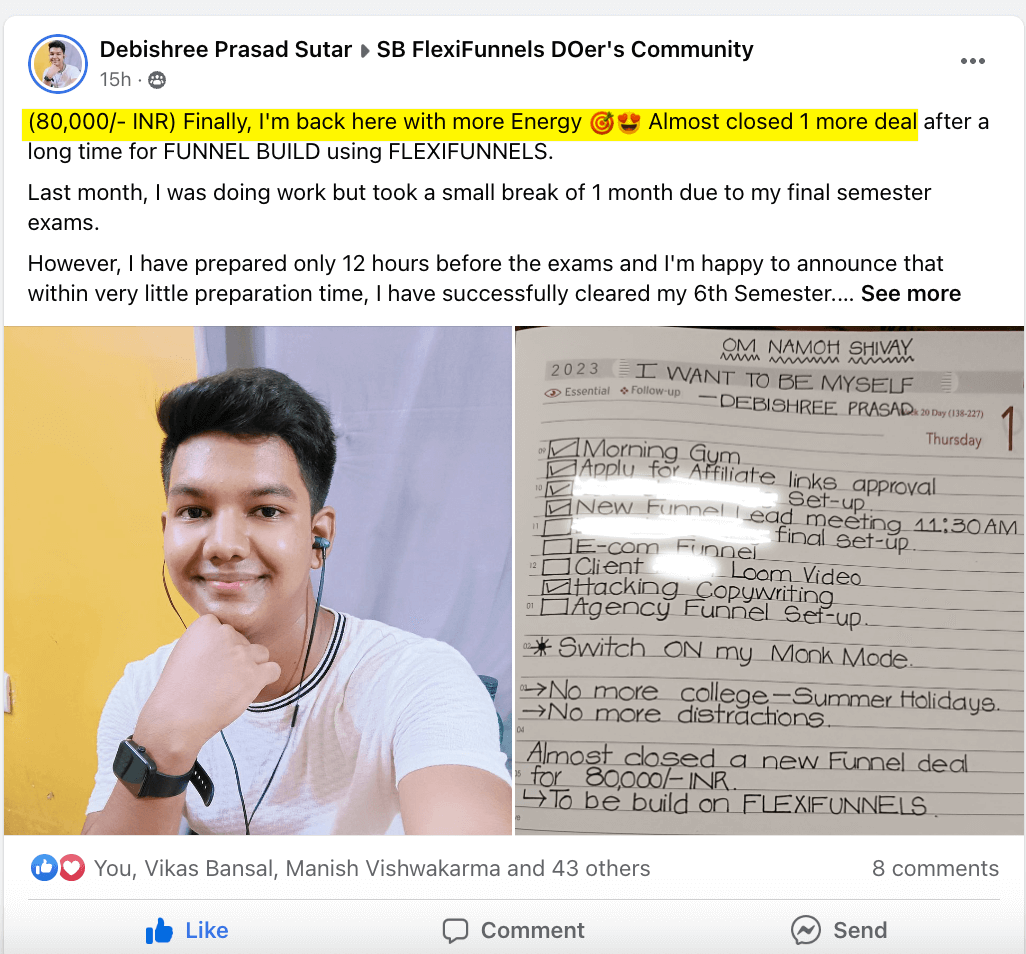Viewport: 1026px width, 954px height.
Task: Open the selfie photo thumbnail
Action: 258,580
